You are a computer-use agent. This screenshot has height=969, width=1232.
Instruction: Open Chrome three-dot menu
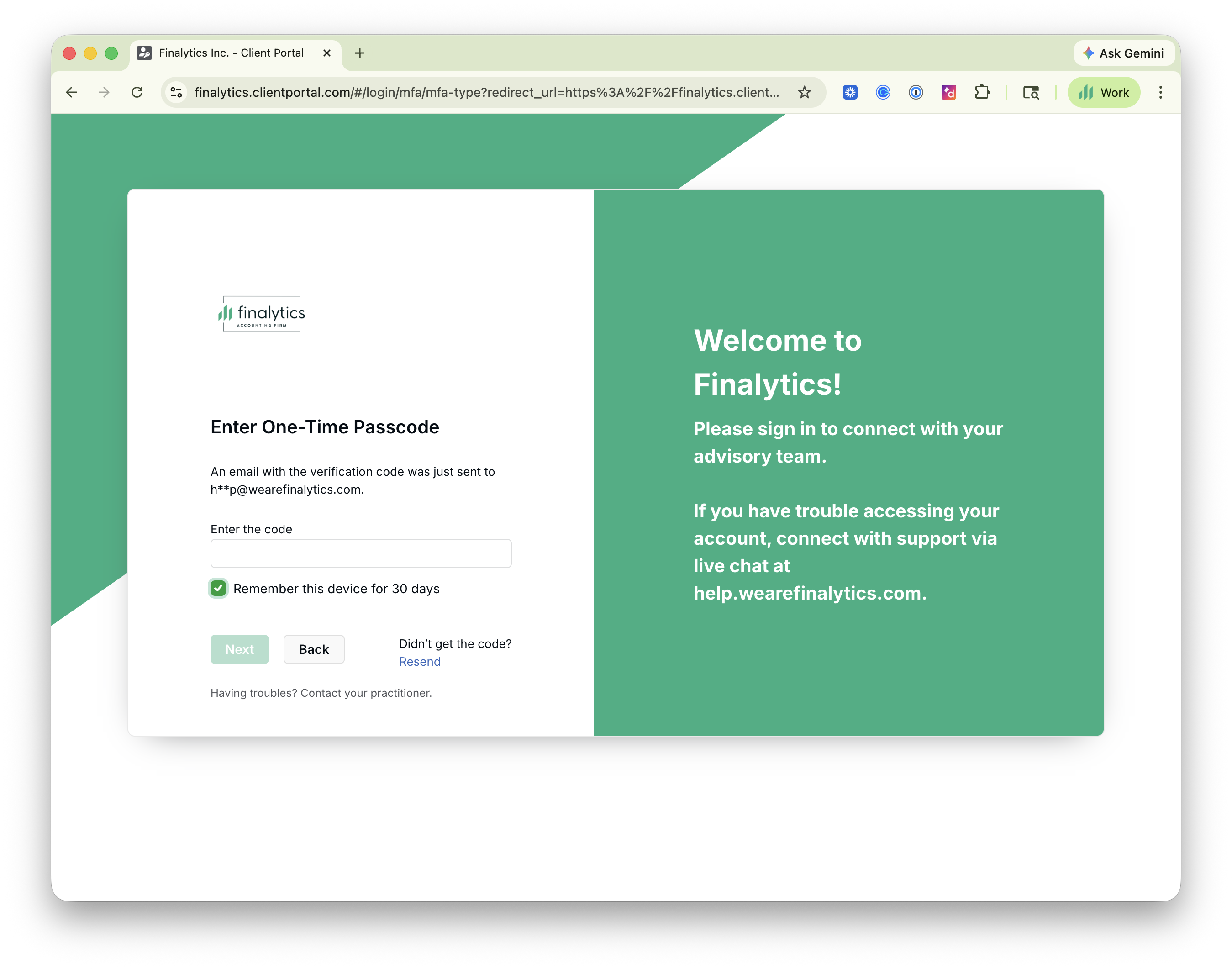(x=1160, y=93)
